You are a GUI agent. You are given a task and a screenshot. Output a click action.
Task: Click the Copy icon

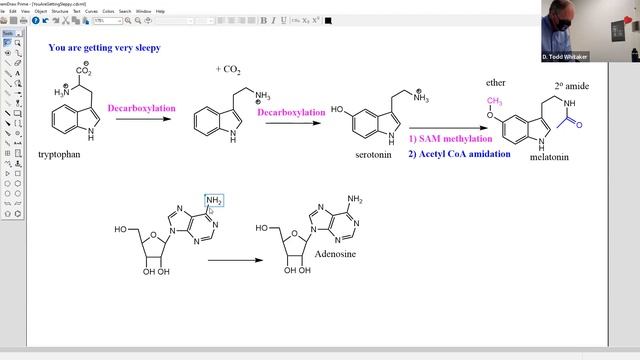[76, 20]
